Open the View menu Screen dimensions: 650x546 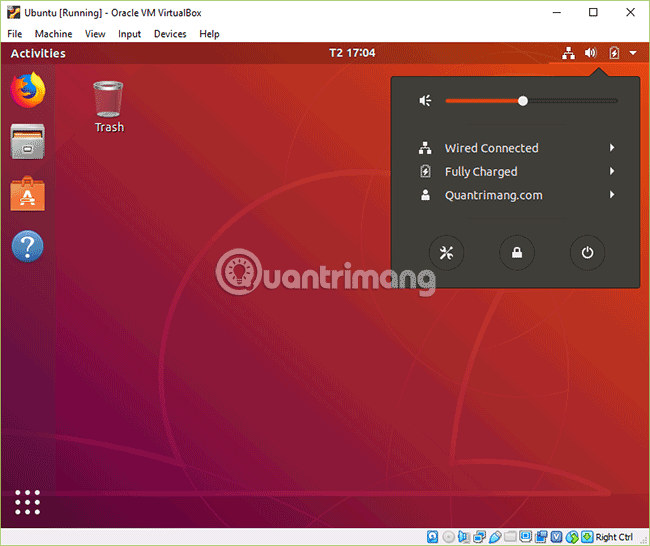(x=95, y=34)
